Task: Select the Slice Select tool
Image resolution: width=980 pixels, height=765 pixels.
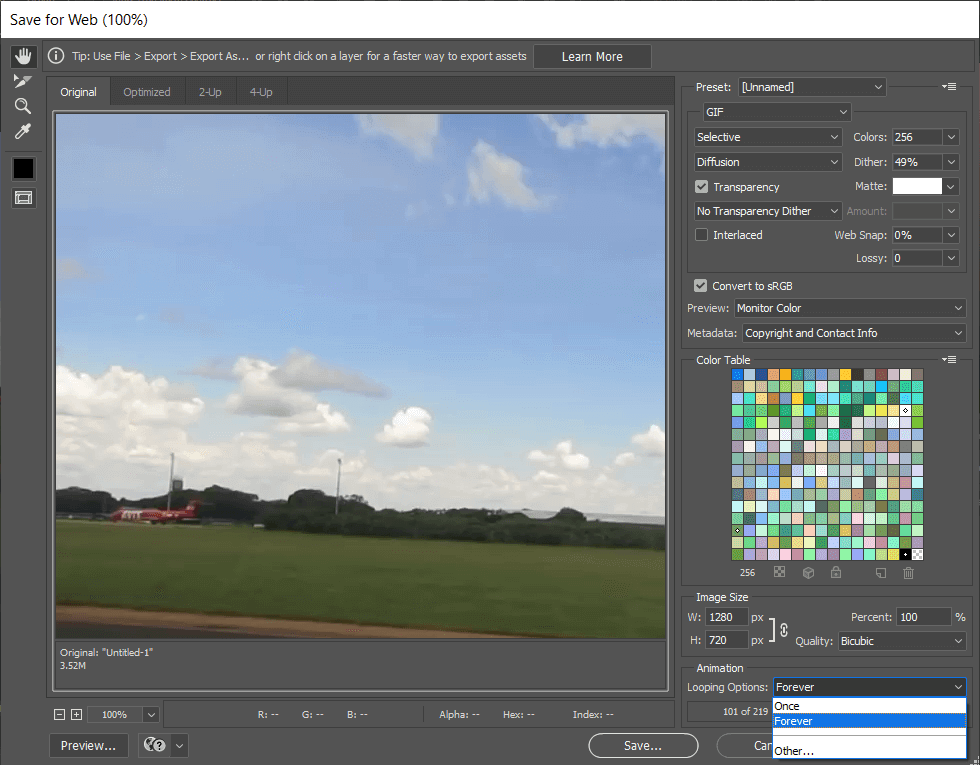Action: click(23, 81)
